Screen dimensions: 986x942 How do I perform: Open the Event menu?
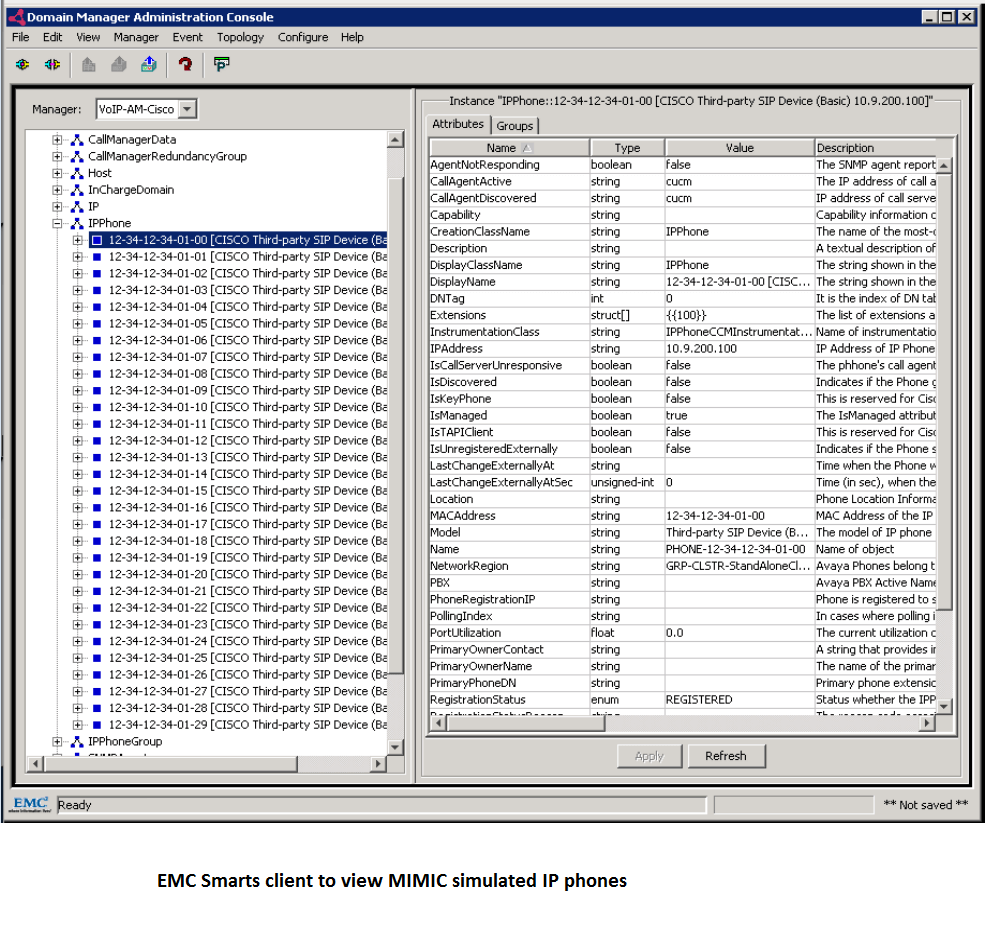click(187, 37)
